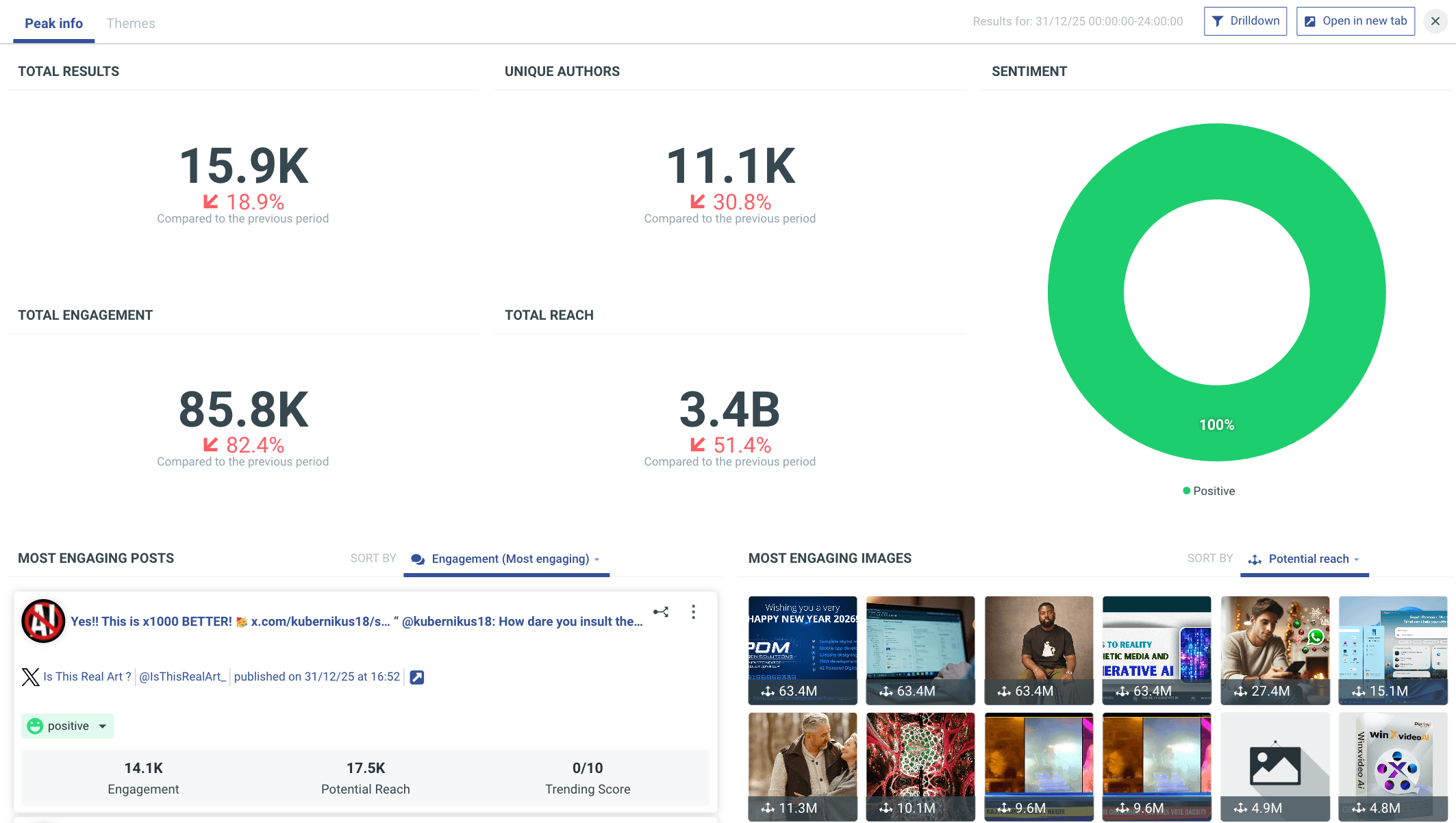This screenshot has width=1456, height=823.
Task: Change the post's positive sentiment dropdown
Action: [68, 726]
